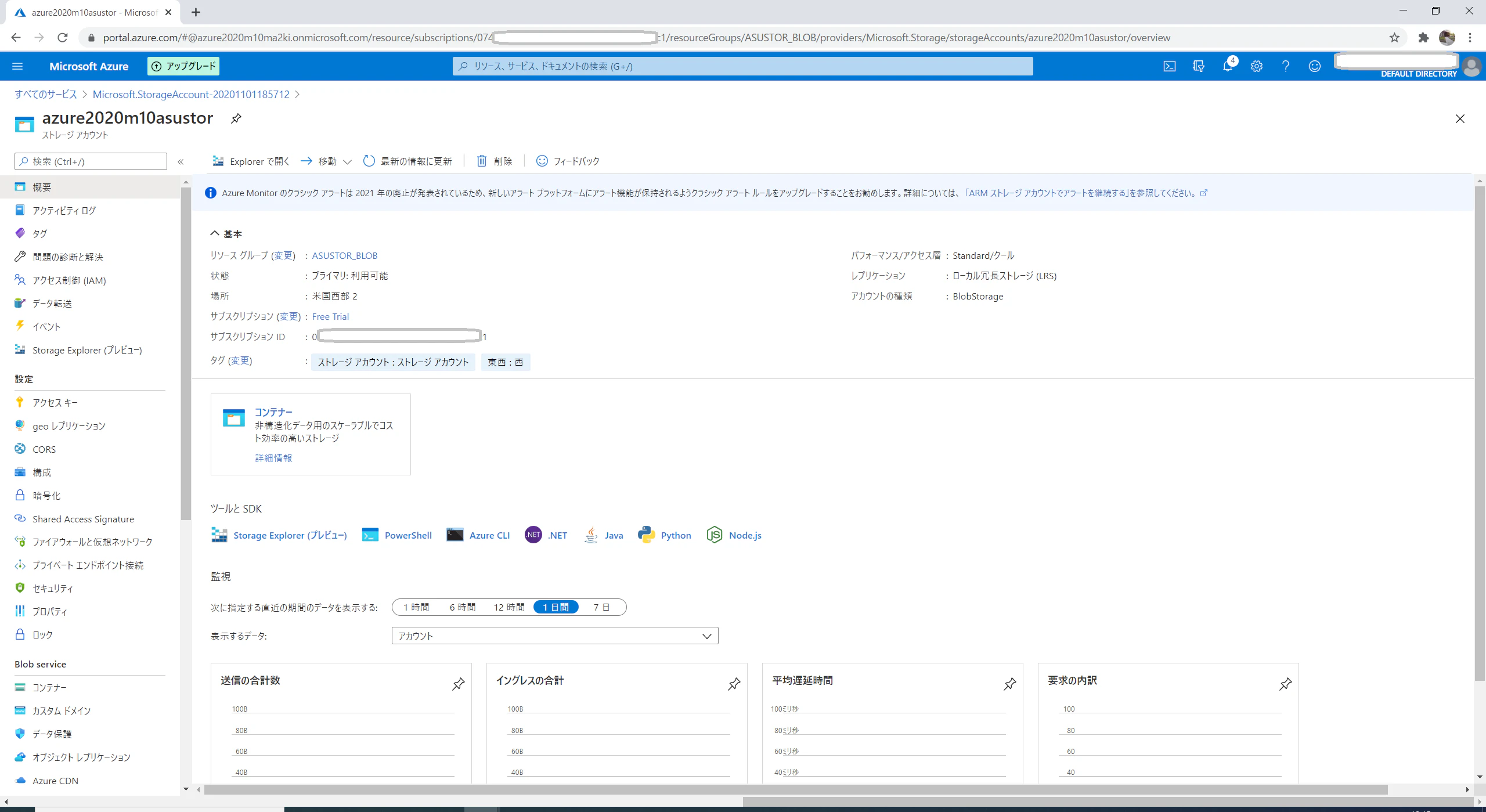Open Cloud Shell from the top bar
Screen dimensions: 1486x812
1169,66
